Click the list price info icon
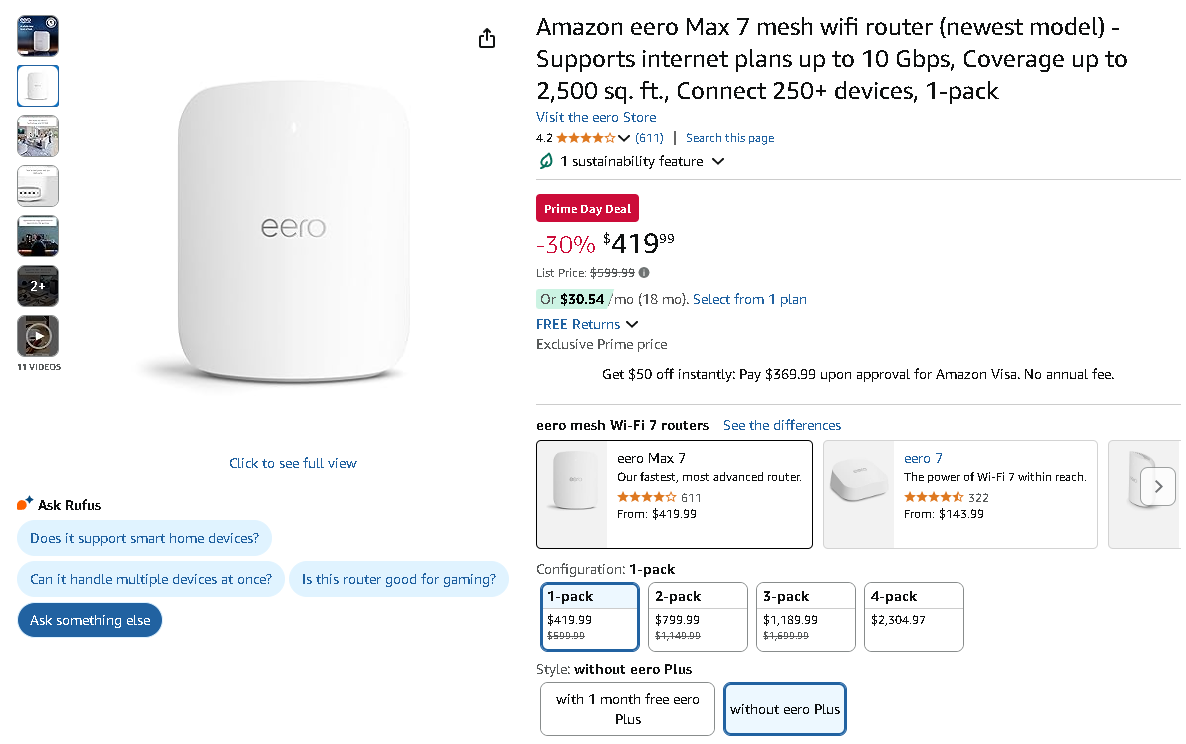Image resolution: width=1186 pixels, height=744 pixels. [x=644, y=272]
